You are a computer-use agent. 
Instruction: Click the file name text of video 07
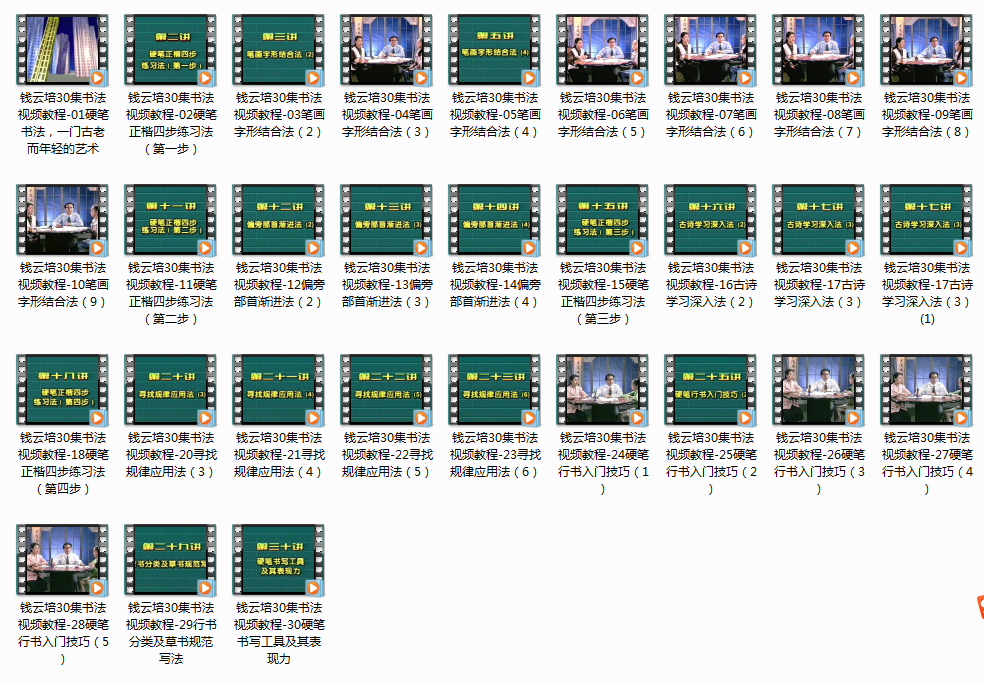coord(710,114)
